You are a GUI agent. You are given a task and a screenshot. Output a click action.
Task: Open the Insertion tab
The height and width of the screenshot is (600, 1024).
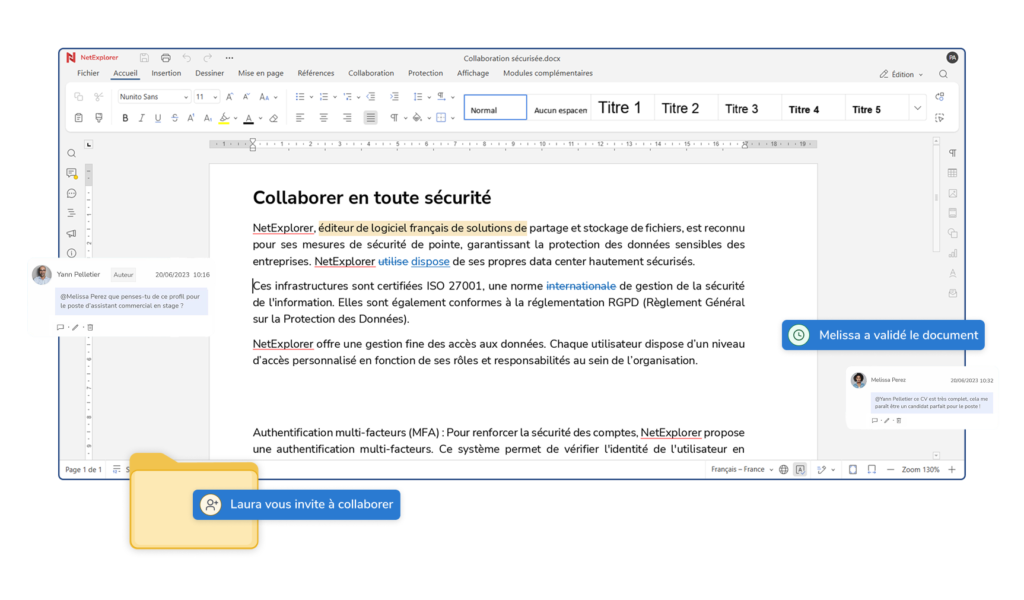[166, 73]
